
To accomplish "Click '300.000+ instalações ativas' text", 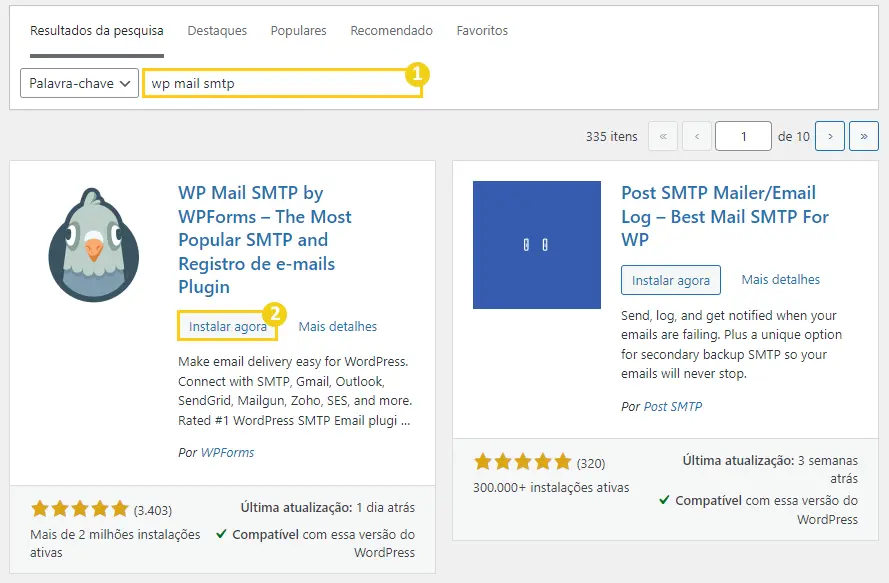I will 551,488.
